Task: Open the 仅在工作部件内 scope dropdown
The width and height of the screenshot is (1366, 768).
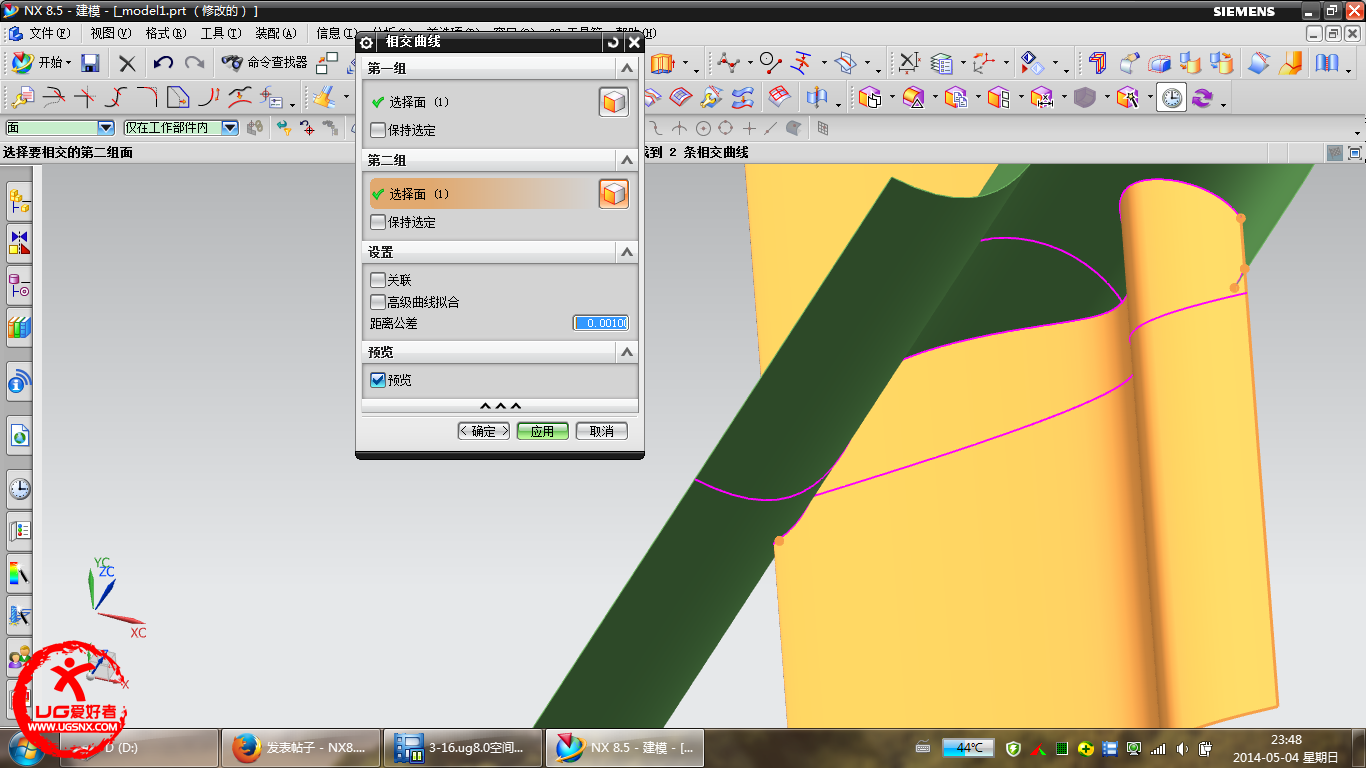Action: coord(229,128)
